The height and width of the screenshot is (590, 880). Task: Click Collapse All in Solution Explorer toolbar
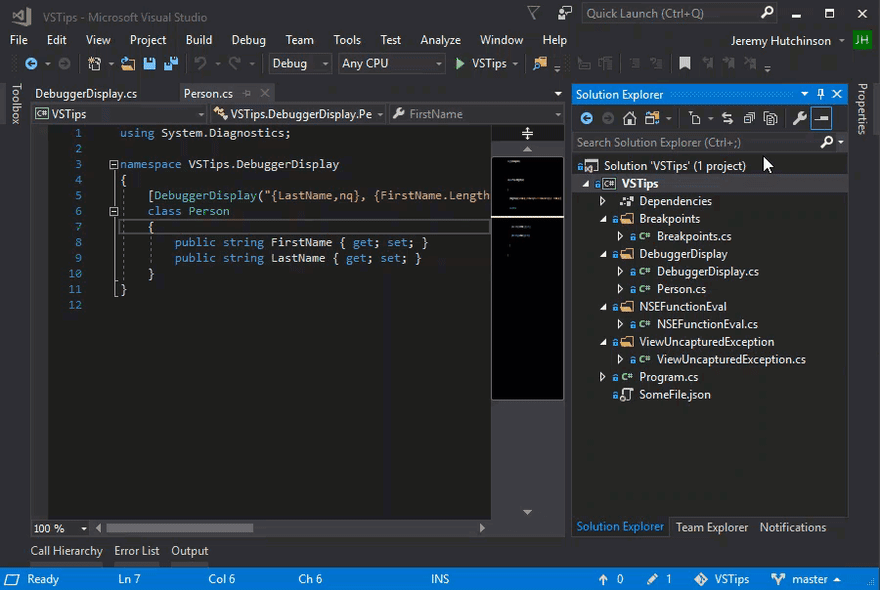tap(749, 118)
